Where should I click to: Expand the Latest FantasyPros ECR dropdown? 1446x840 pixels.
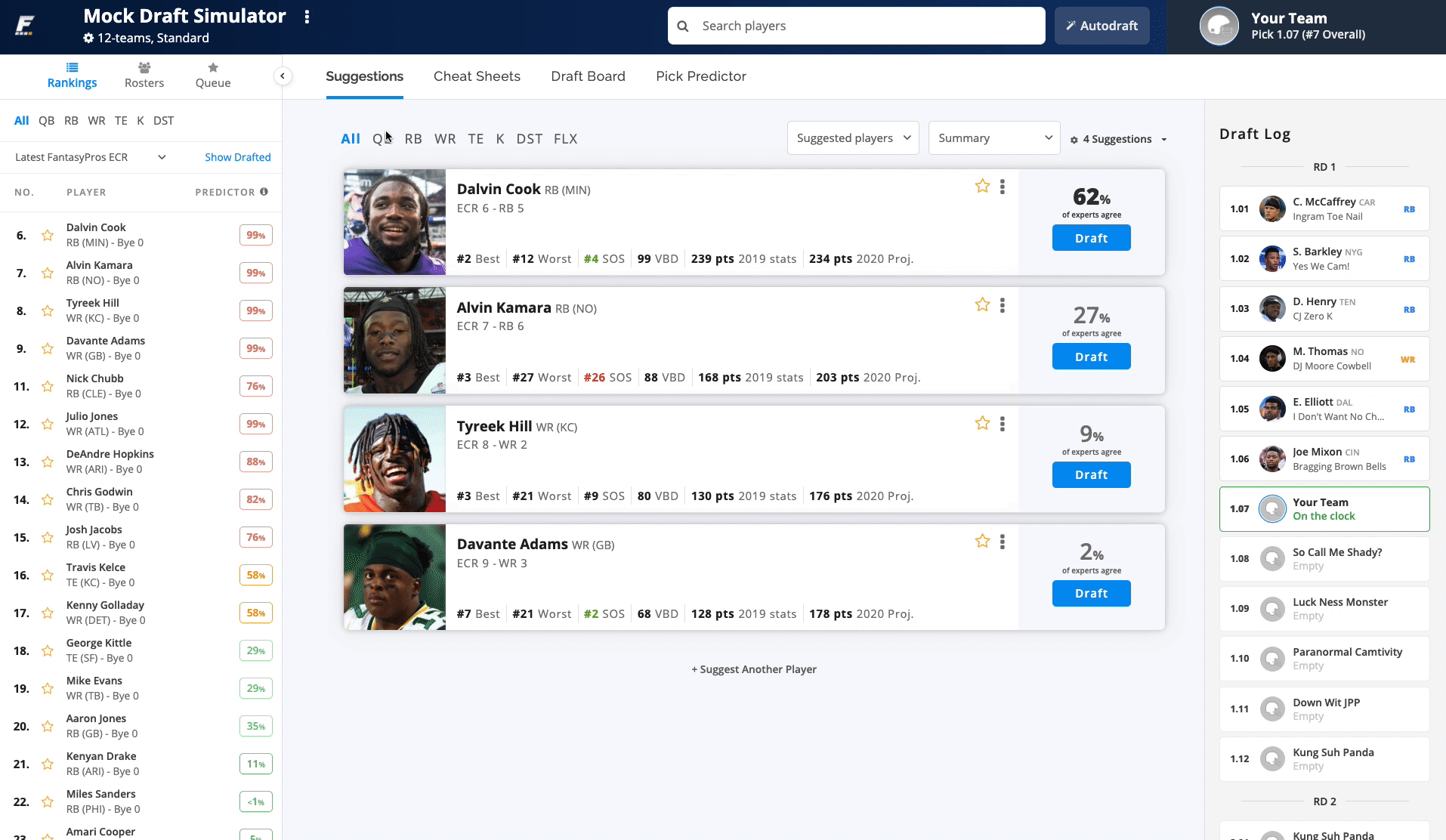91,157
